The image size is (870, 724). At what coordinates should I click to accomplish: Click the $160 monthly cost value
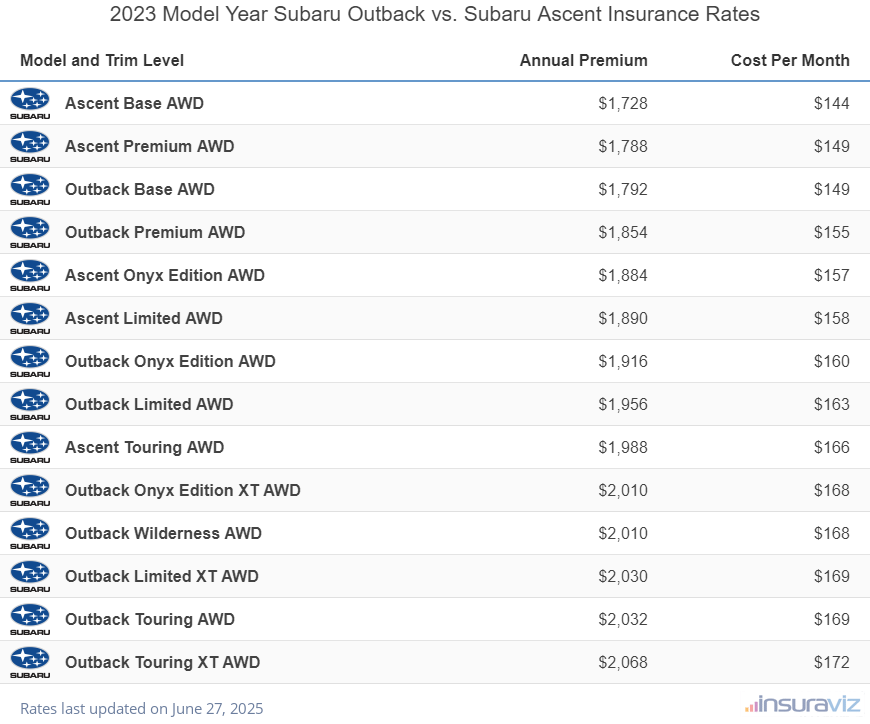[x=832, y=362]
